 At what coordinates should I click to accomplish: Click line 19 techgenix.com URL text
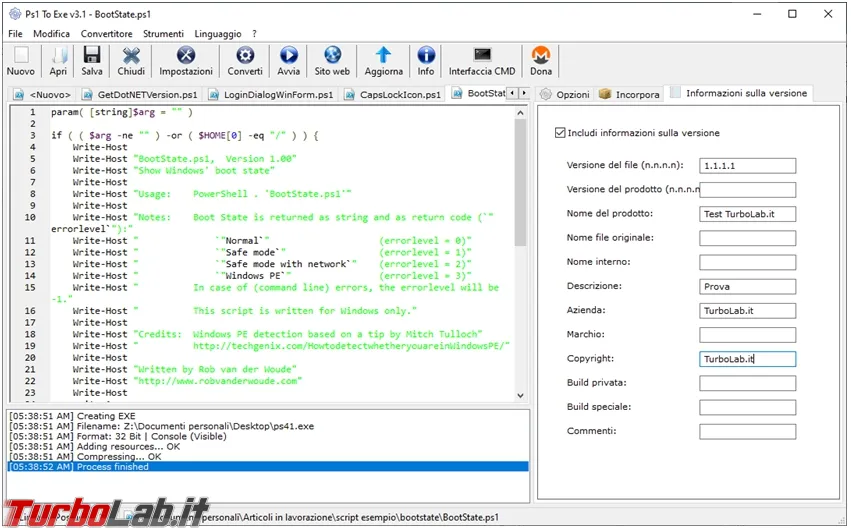point(351,346)
